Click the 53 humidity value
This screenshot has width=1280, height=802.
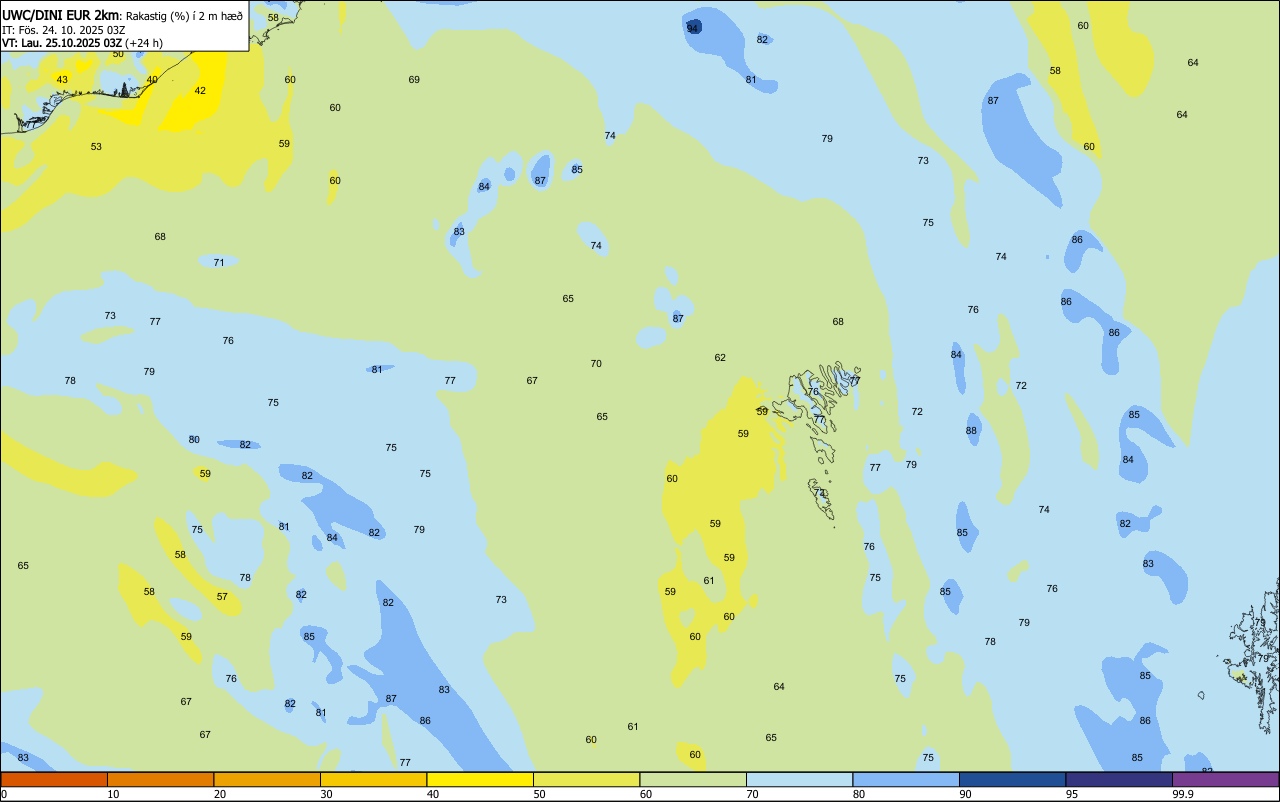pos(96,147)
